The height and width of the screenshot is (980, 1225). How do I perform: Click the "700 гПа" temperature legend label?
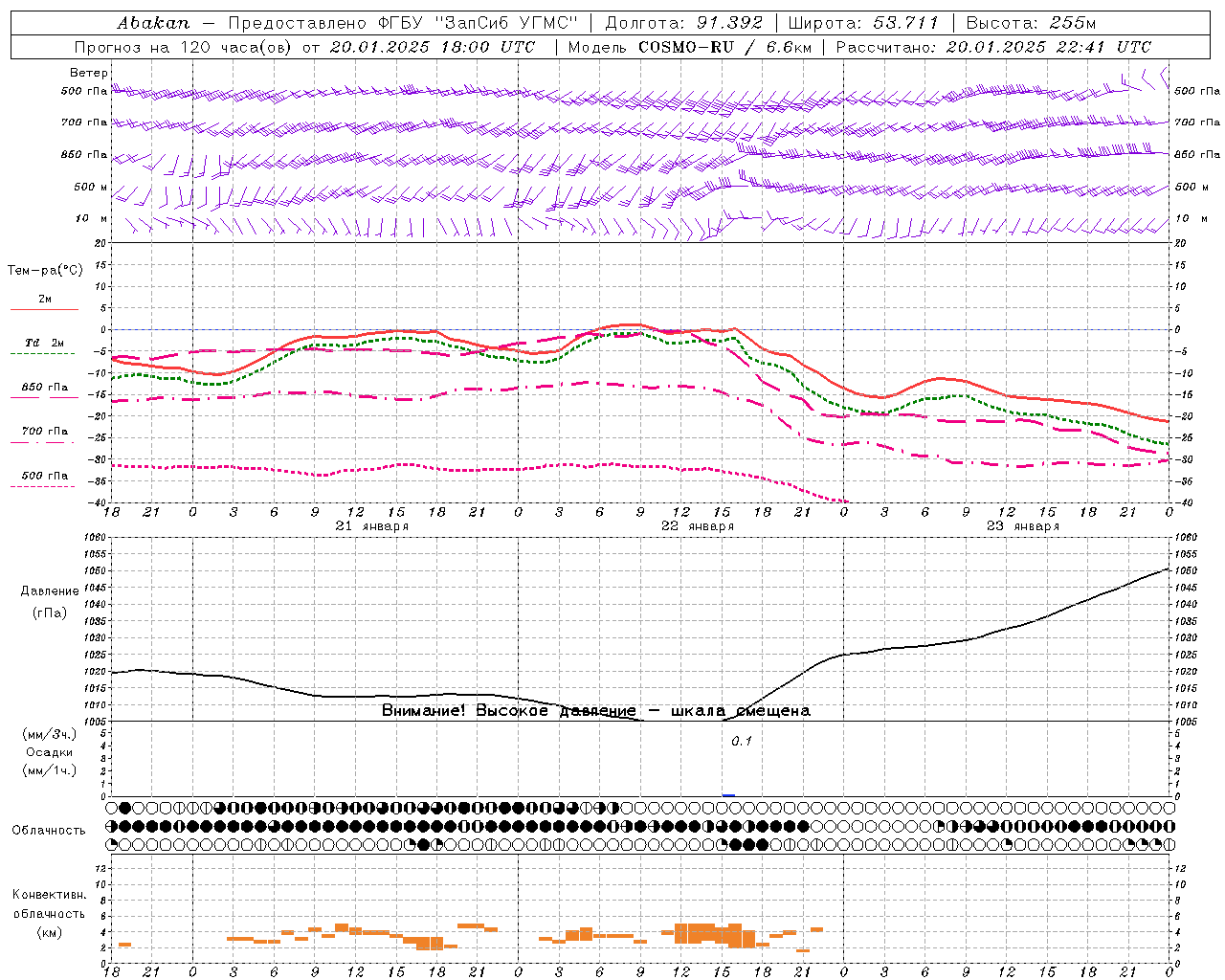(x=45, y=432)
